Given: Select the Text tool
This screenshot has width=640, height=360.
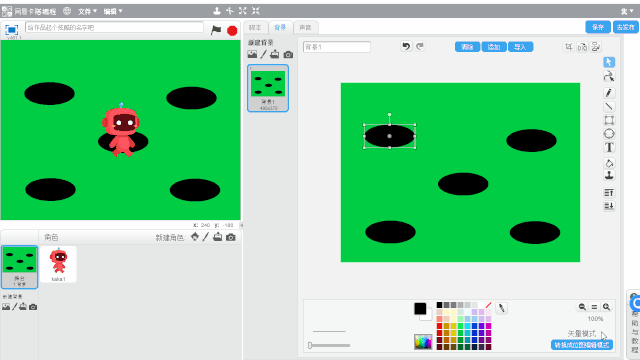Looking at the screenshot, I should pyautogui.click(x=609, y=147).
